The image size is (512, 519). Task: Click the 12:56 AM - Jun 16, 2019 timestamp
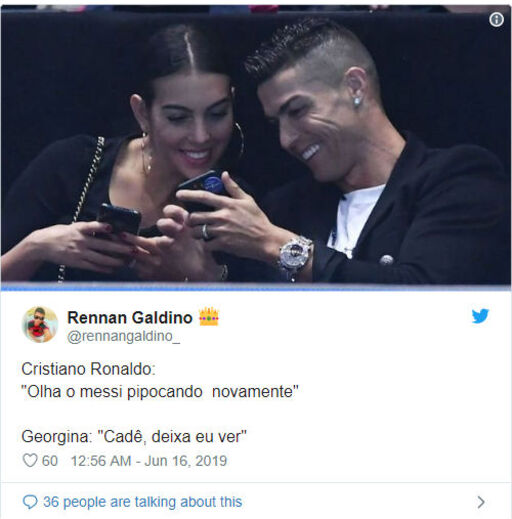coord(149,461)
